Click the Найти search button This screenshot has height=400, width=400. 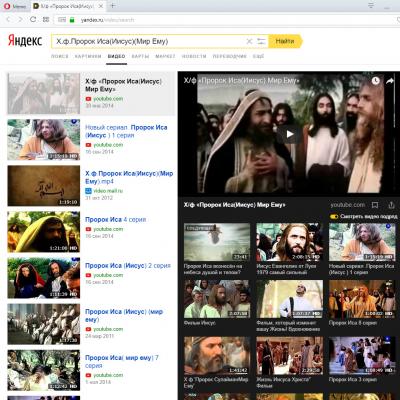pyautogui.click(x=285, y=41)
